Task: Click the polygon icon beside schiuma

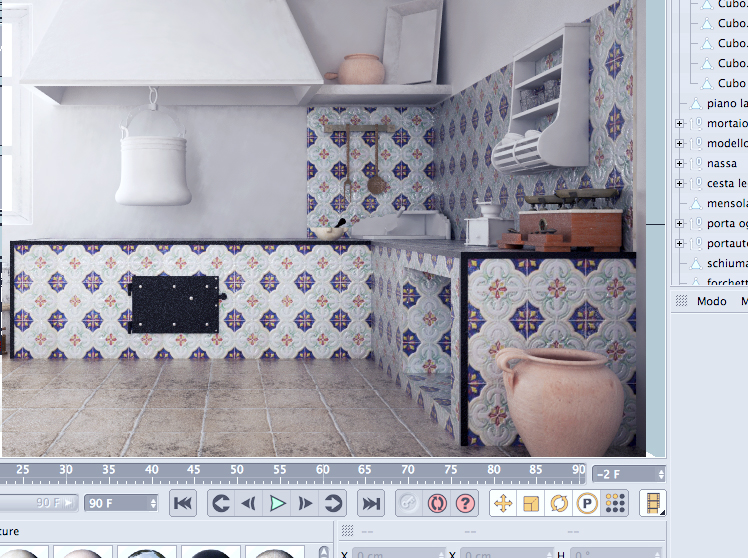Action: coord(696,264)
